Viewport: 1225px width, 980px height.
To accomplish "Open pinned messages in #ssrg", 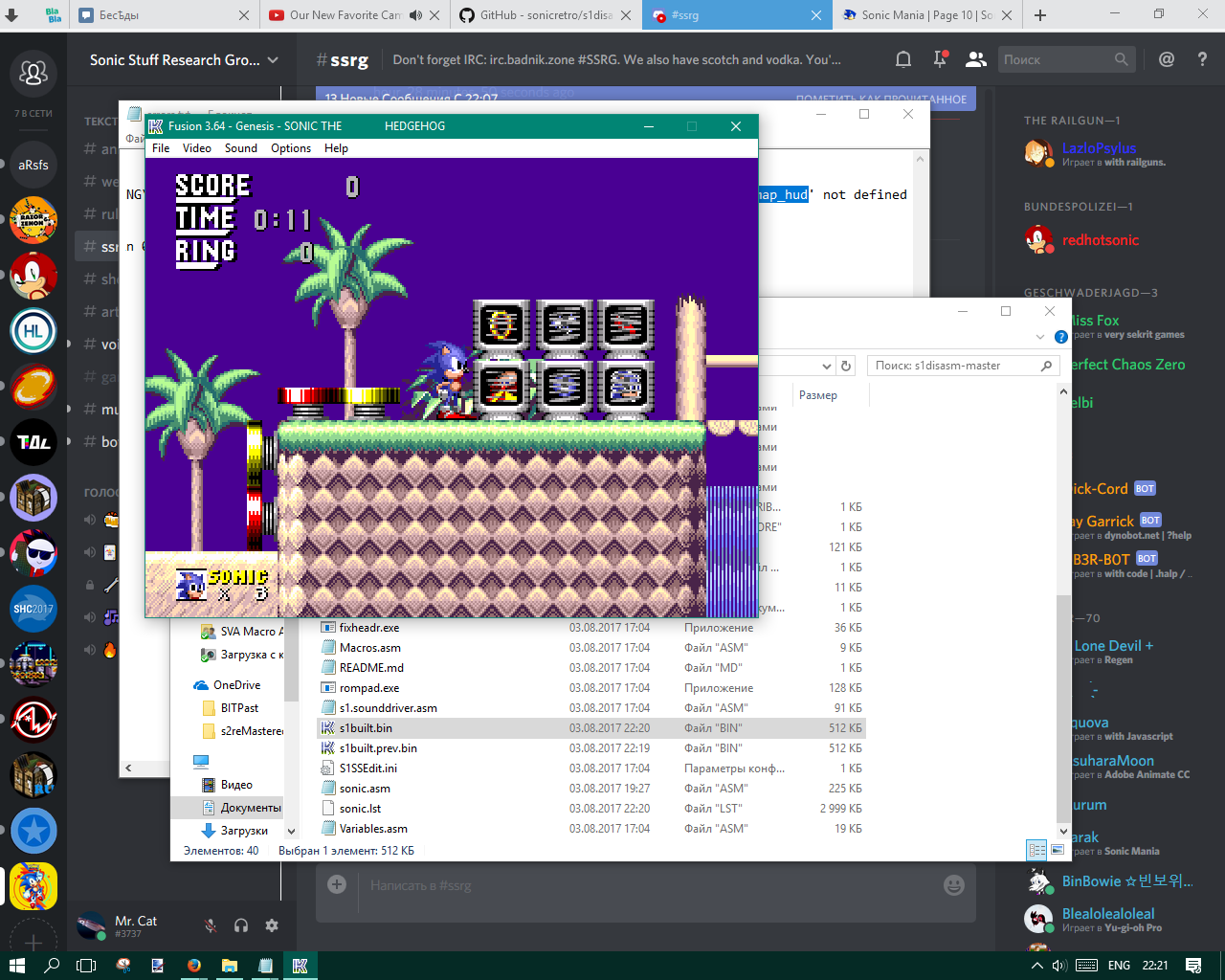I will tap(940, 59).
